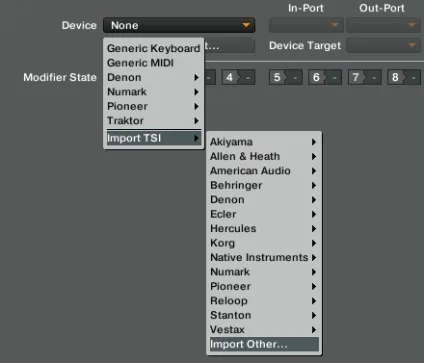Click Modifier State 6 indicator
This screenshot has height=363, width=424.
click(325, 77)
